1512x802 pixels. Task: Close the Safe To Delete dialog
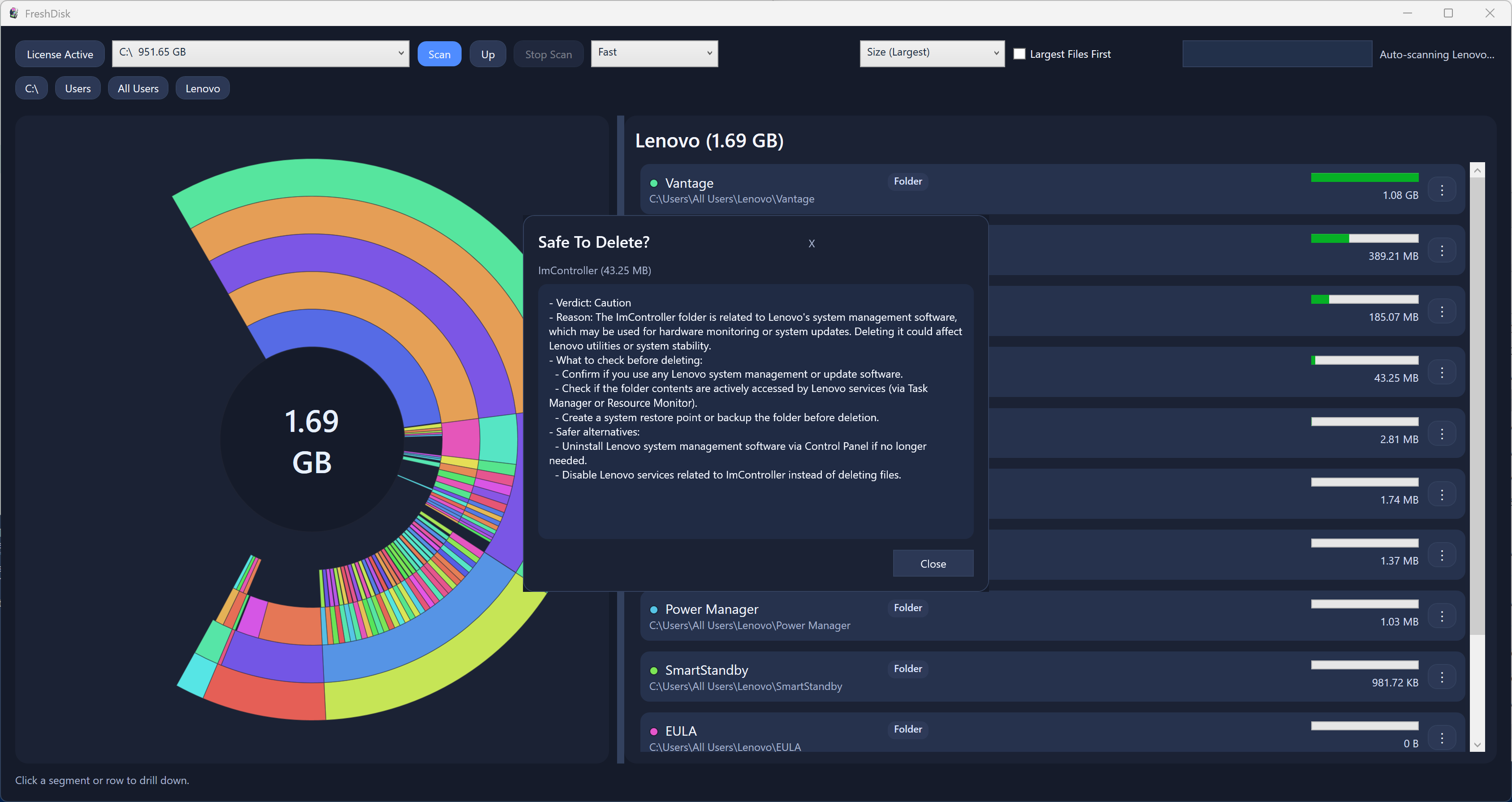(933, 563)
